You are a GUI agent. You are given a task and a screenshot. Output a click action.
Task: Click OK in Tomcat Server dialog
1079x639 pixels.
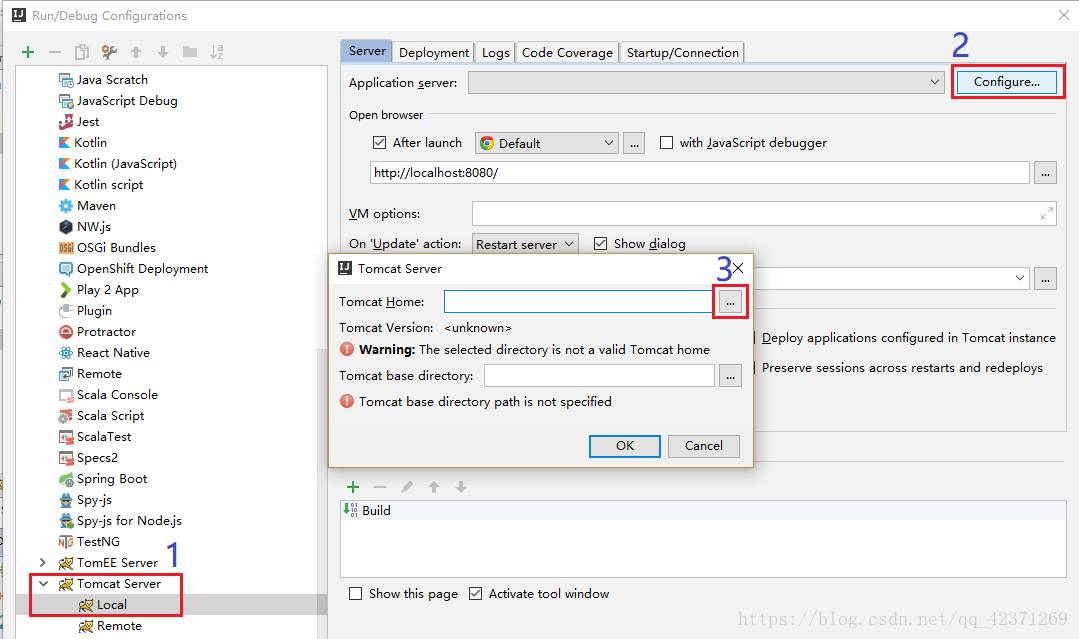[625, 446]
